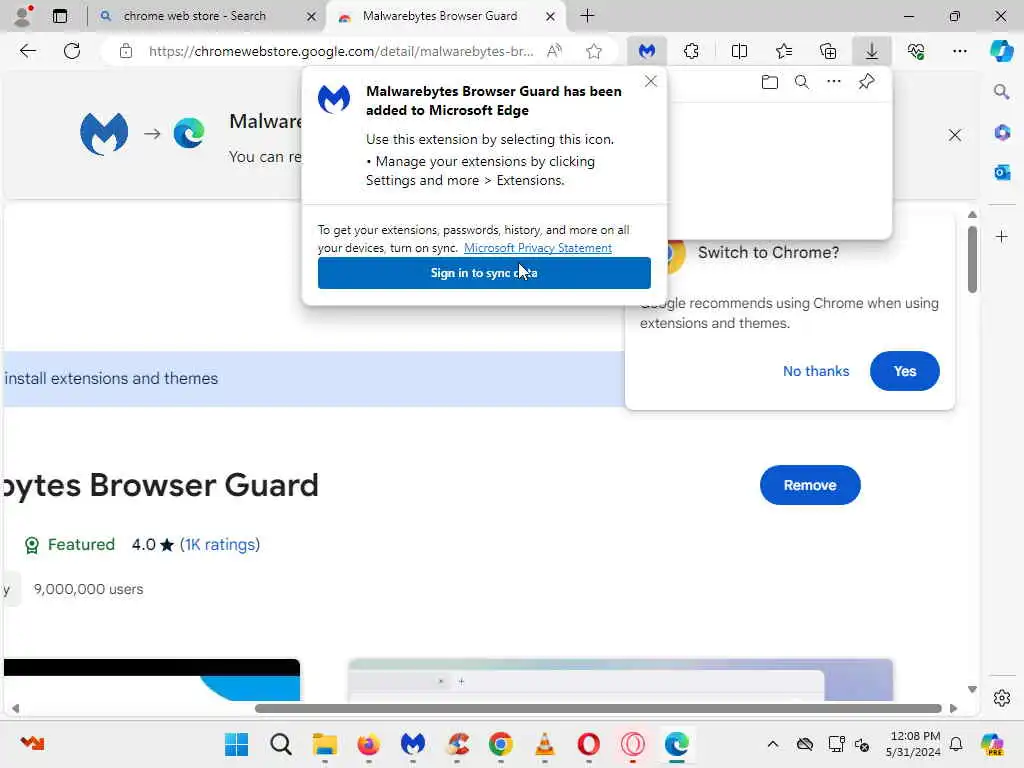Screen dimensions: 1024x768
Task: Close the Malwarebytes Browser Guard tab
Action: coord(551,16)
